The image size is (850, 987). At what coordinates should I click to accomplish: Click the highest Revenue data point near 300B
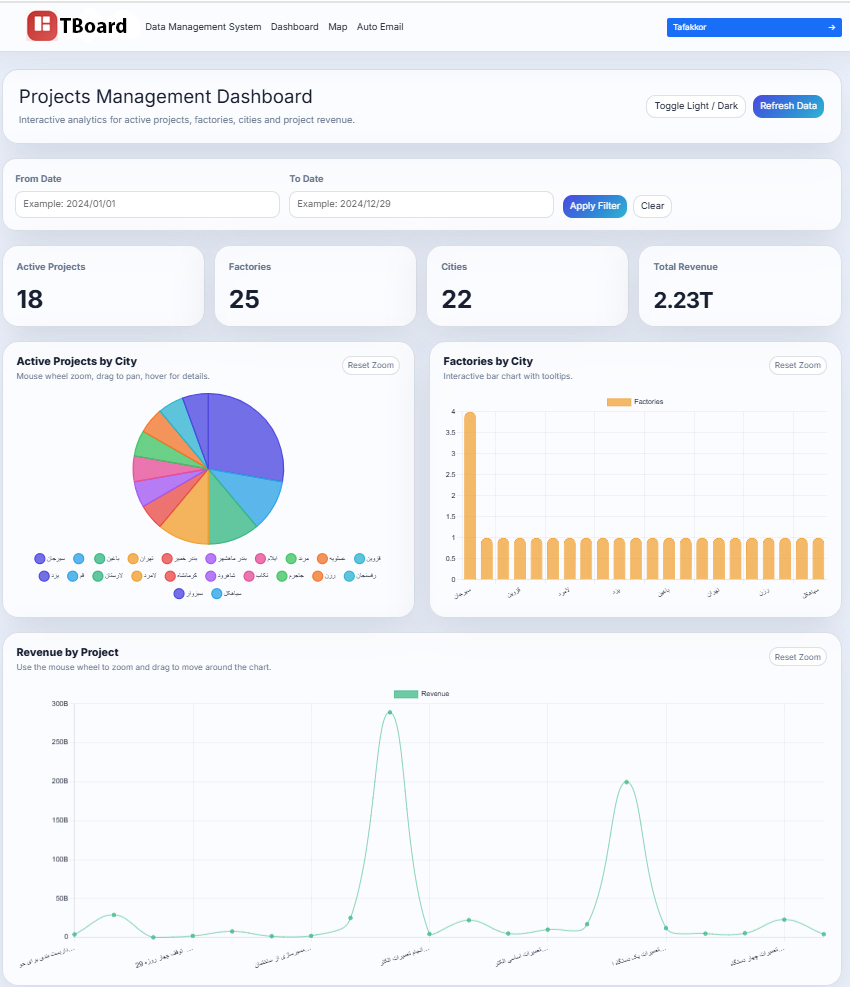point(390,713)
